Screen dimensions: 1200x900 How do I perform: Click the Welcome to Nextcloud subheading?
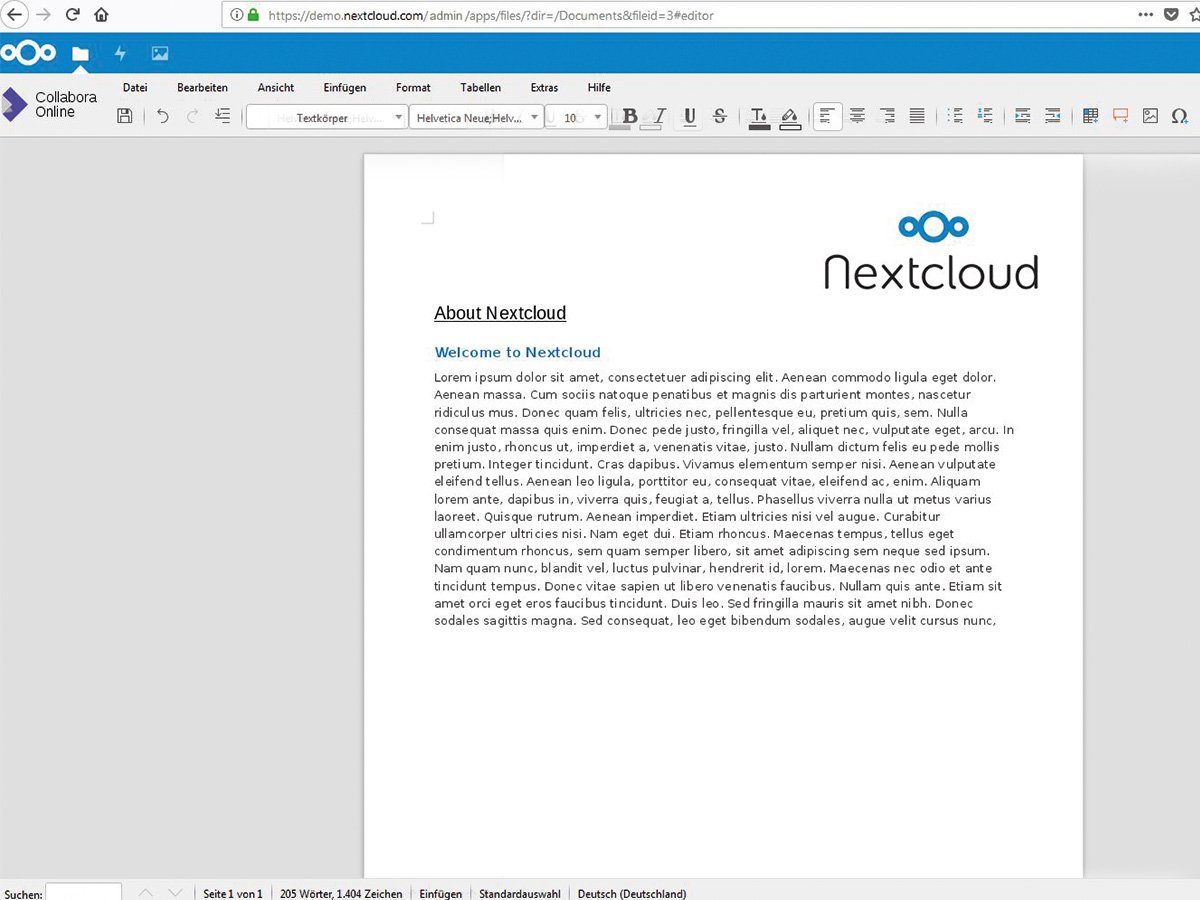pyautogui.click(x=518, y=352)
